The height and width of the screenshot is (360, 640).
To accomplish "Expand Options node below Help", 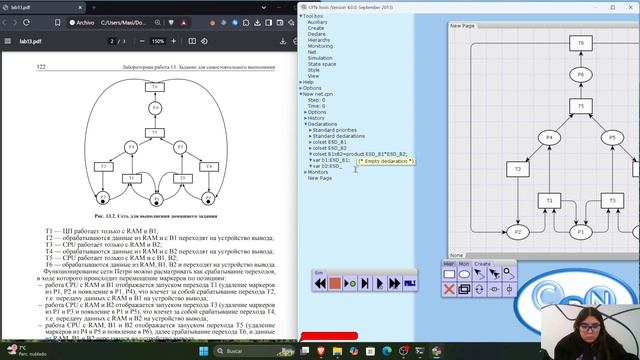I will (x=301, y=88).
